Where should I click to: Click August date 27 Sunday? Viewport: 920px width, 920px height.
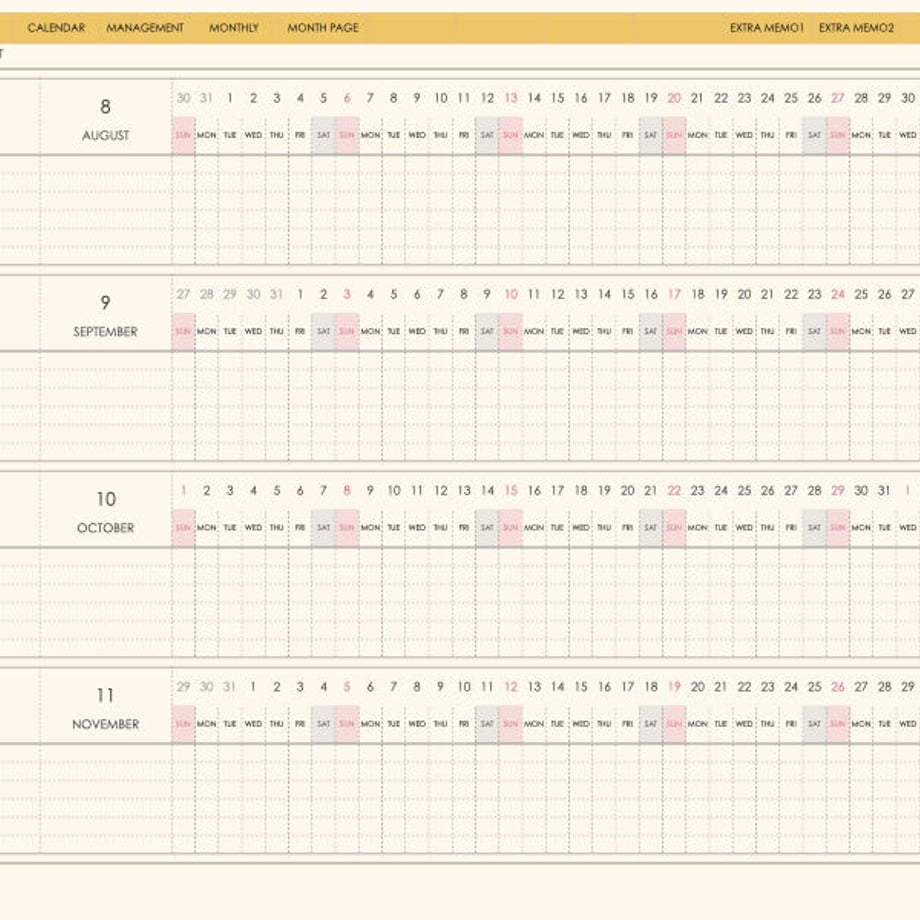pos(838,98)
